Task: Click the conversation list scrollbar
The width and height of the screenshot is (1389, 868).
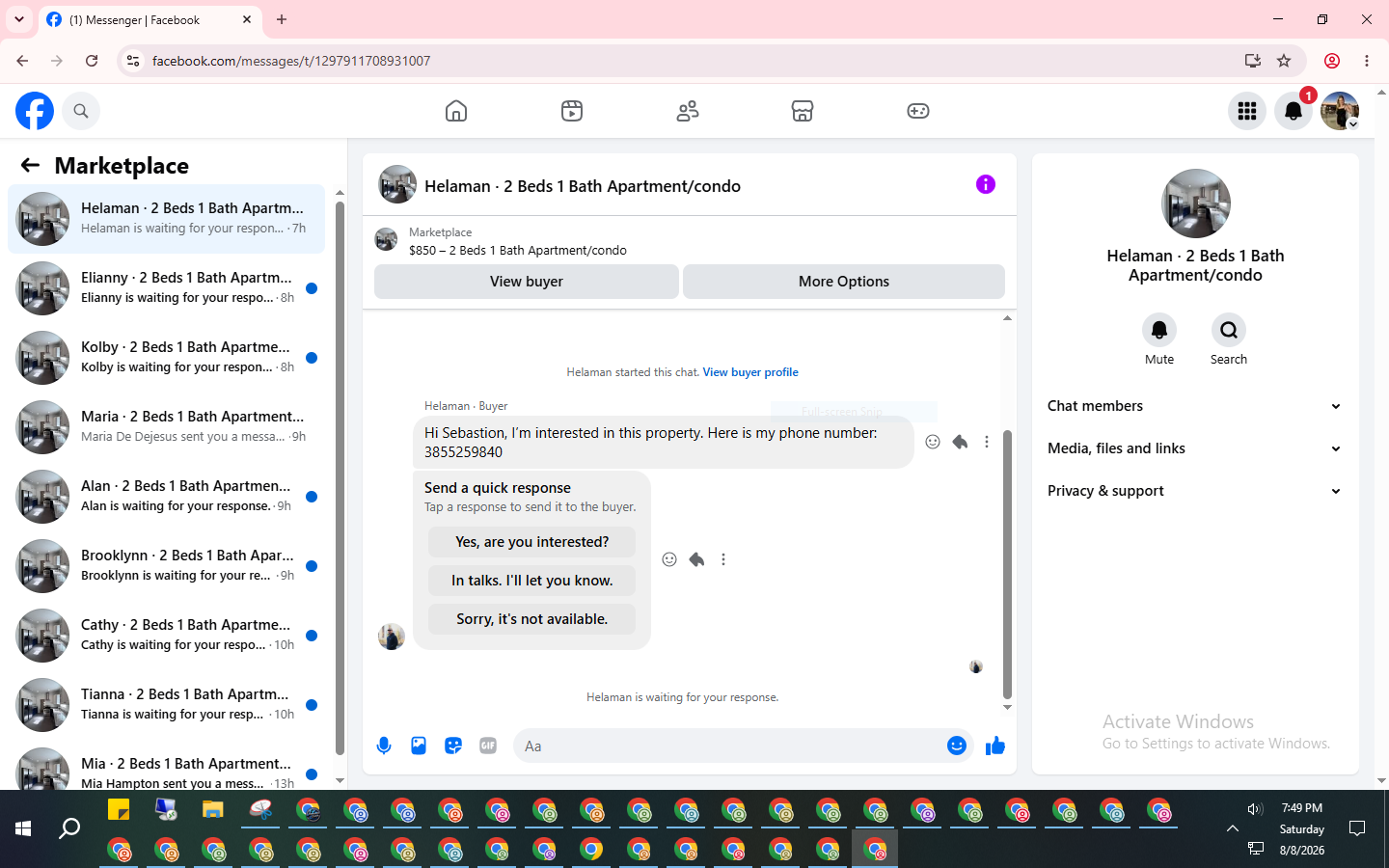Action: tap(340, 477)
